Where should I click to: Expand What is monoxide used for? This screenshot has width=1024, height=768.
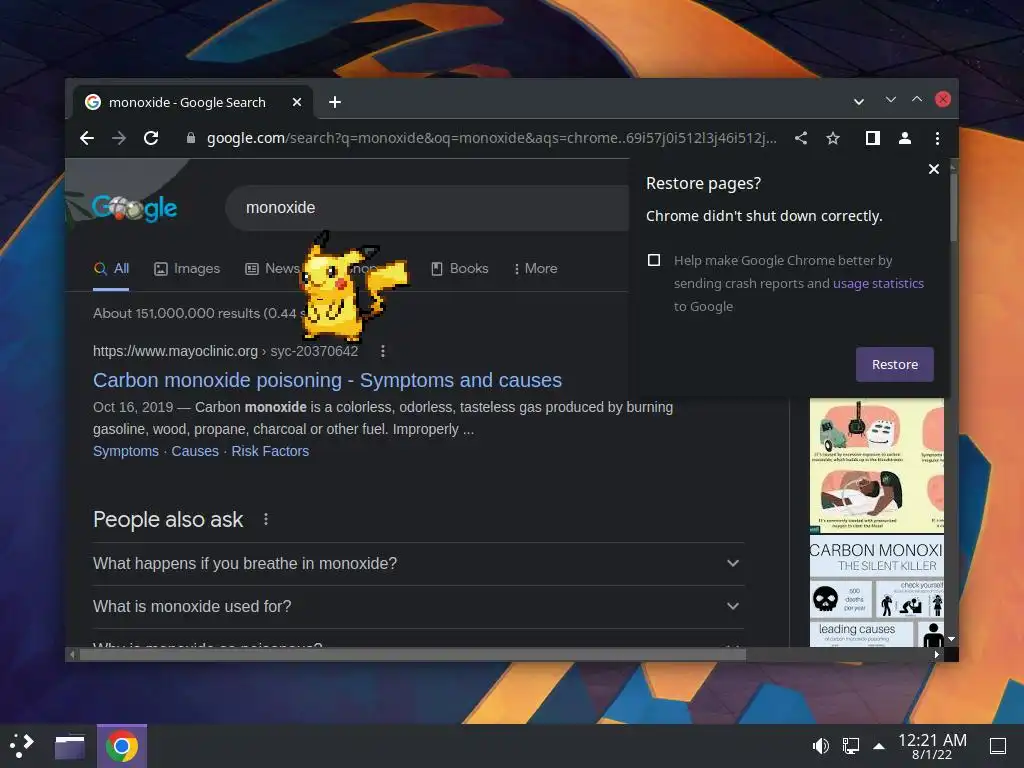[x=418, y=607]
